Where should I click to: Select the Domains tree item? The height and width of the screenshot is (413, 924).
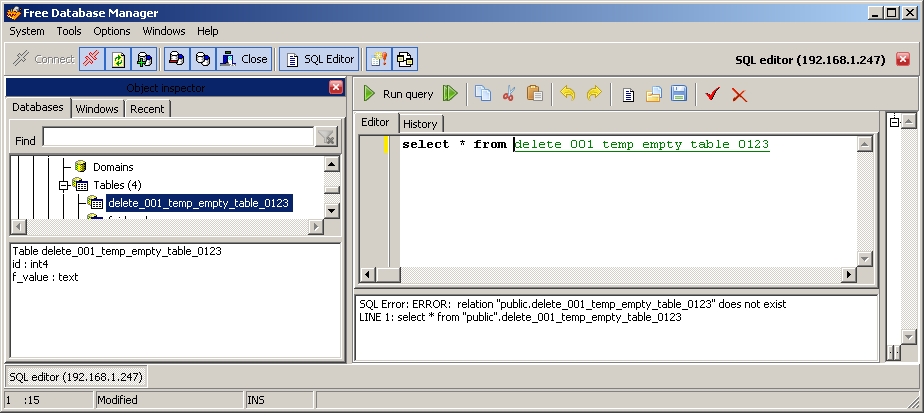[x=113, y=167]
